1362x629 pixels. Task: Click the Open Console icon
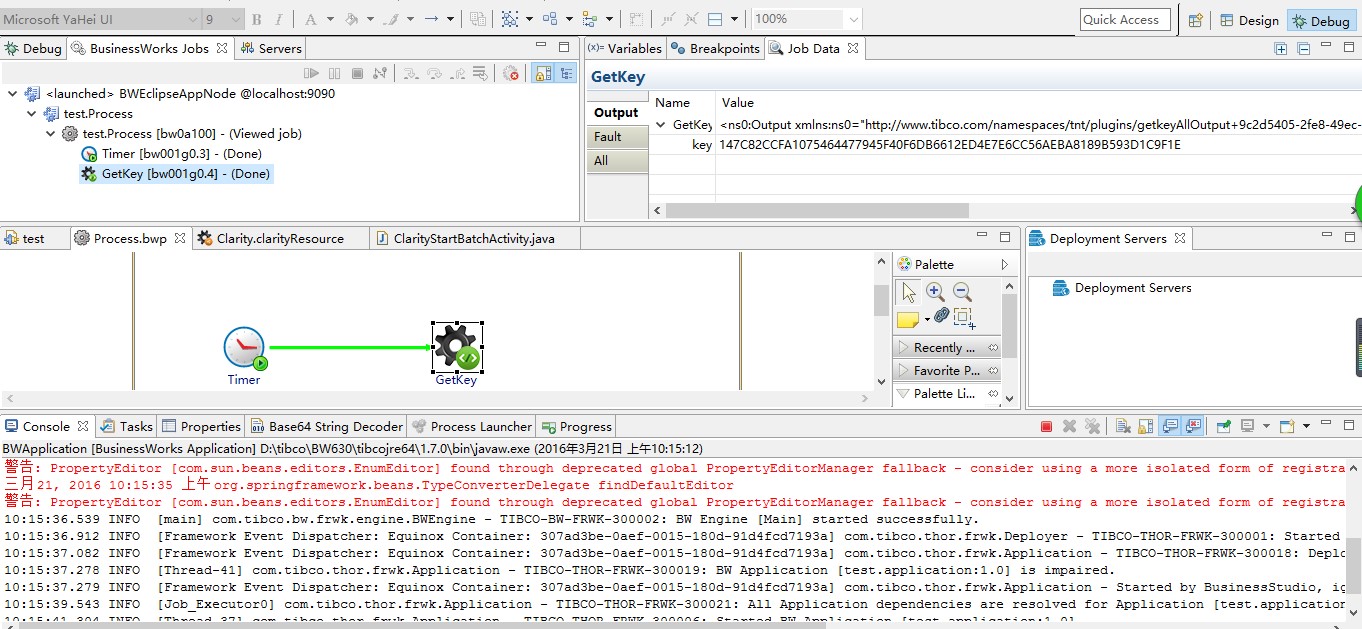tap(1287, 426)
